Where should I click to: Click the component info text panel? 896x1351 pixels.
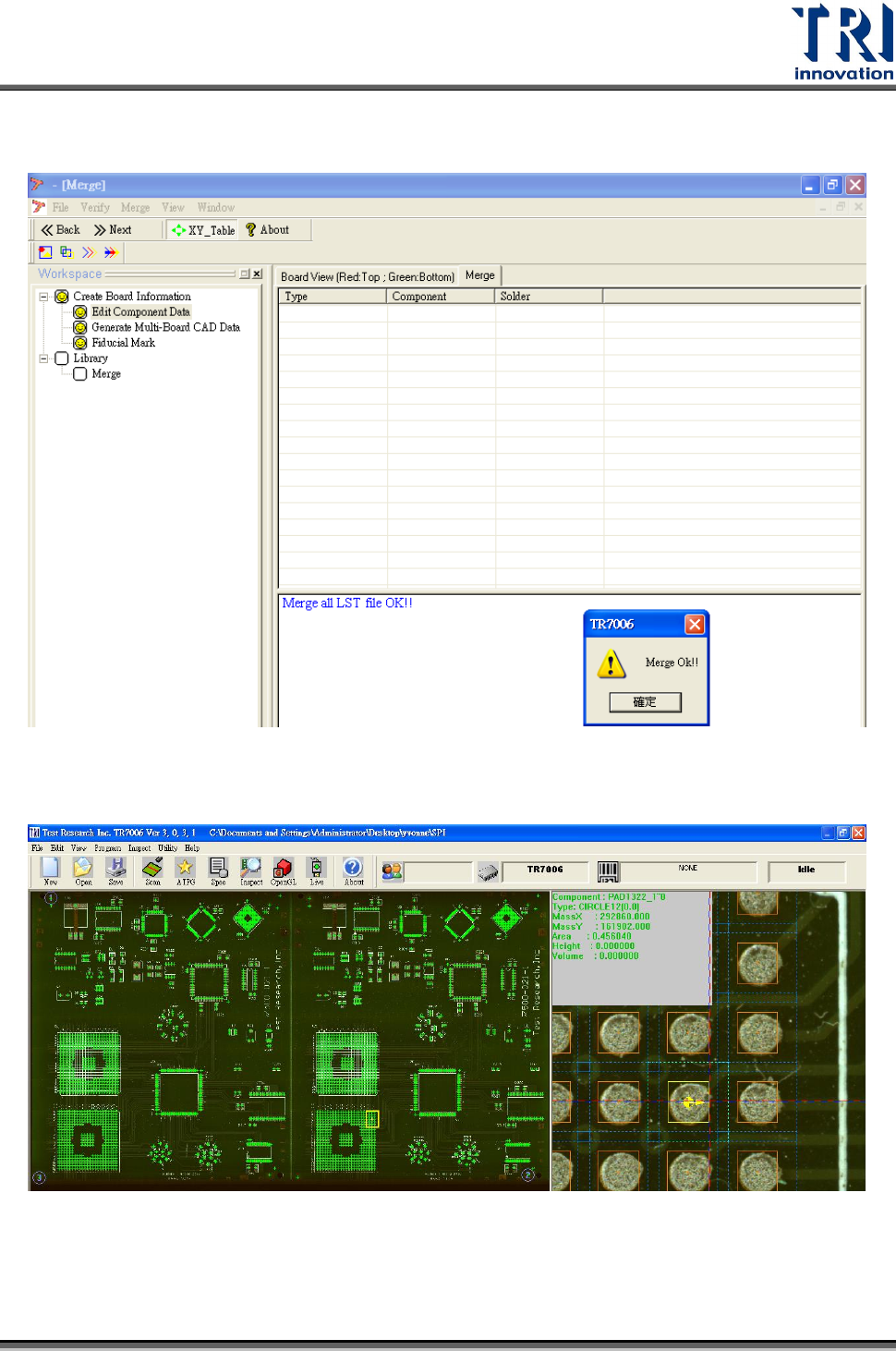coord(631,948)
